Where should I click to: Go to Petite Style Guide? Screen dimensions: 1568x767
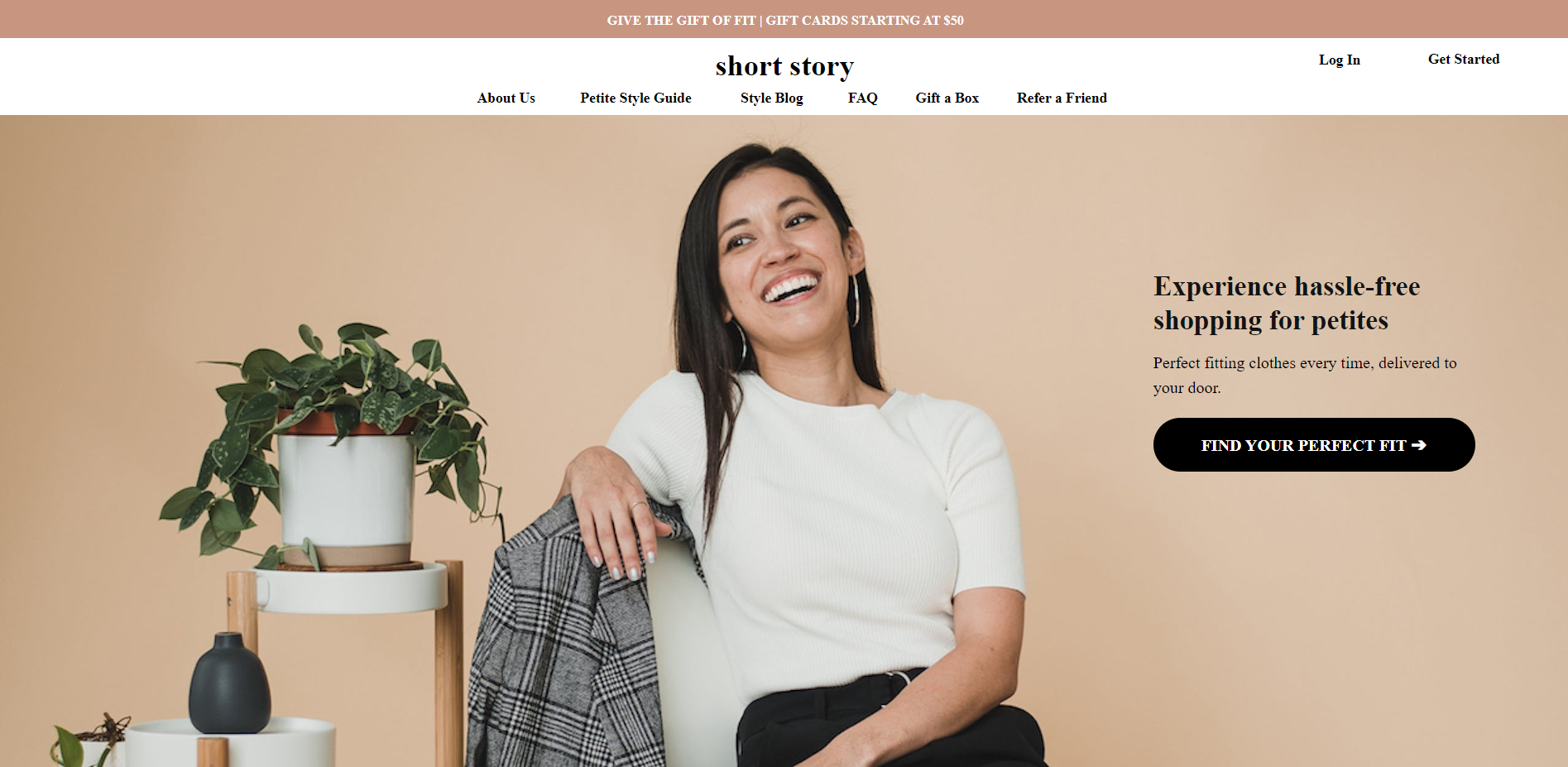[635, 98]
